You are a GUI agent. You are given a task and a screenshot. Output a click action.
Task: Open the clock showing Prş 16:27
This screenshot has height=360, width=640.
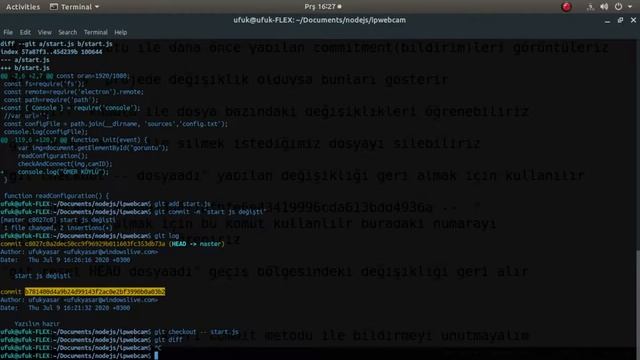click(322, 7)
